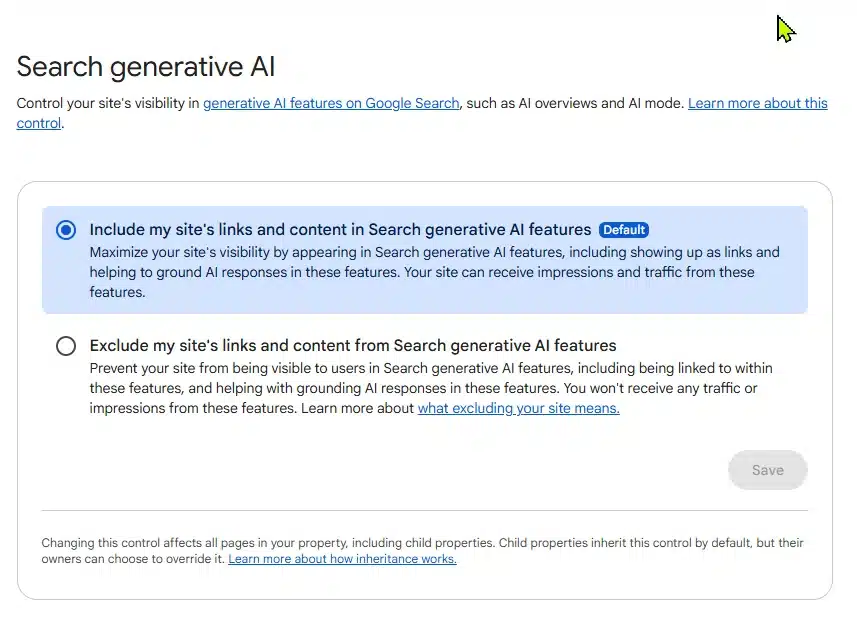This screenshot has width=857, height=636.
Task: Open generative AI features on Google Search link
Action: (x=331, y=103)
